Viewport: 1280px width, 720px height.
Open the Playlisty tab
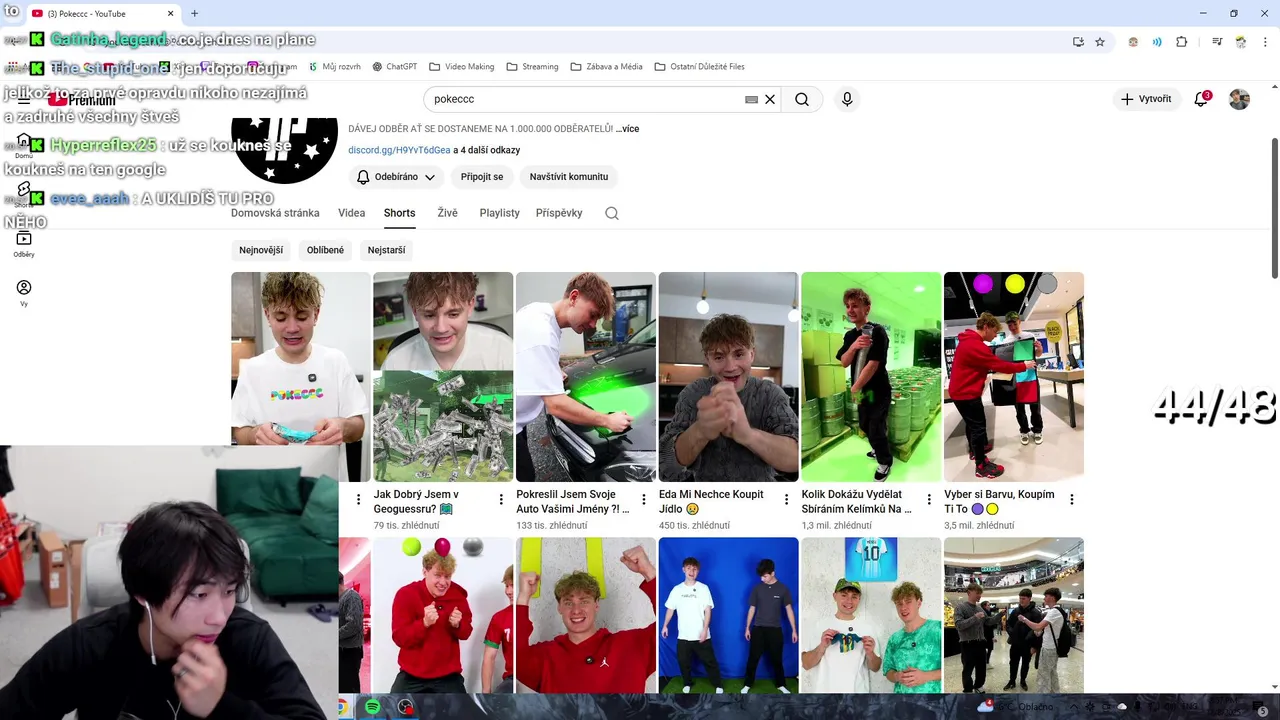[x=499, y=213]
